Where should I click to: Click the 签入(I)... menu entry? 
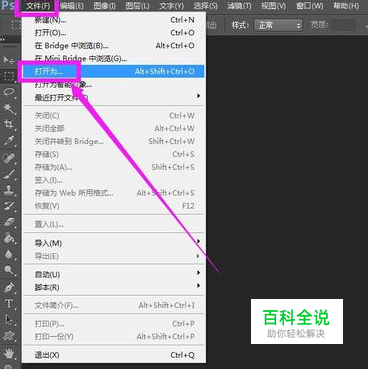(113, 180)
